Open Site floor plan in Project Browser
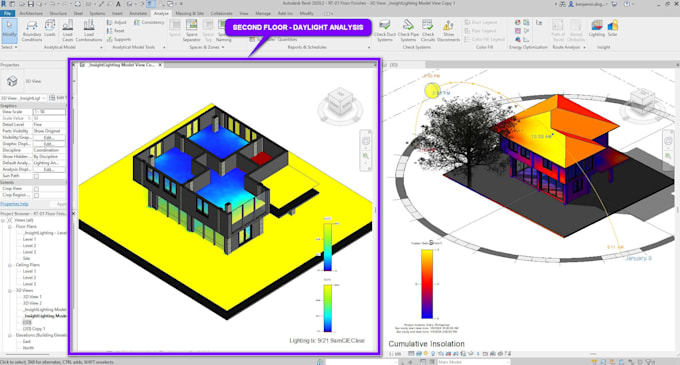Viewport: 680px width, 365px height. [26, 258]
